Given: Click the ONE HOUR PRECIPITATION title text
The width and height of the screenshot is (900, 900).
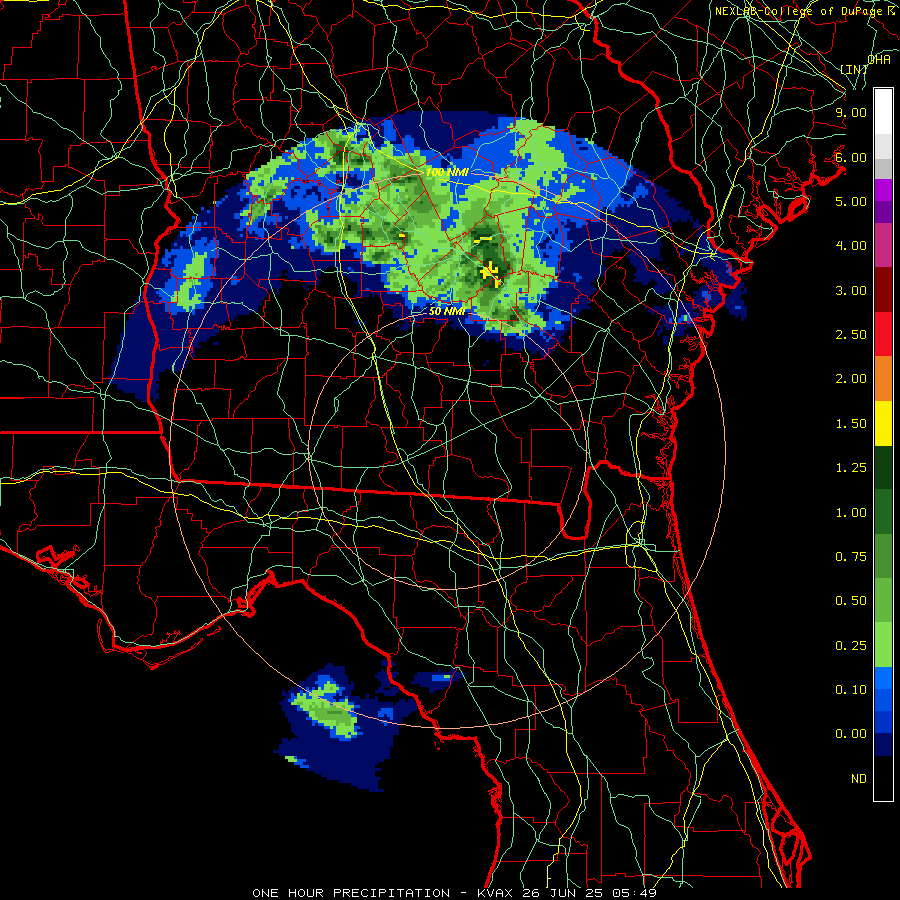Looking at the screenshot, I should coord(351,893).
